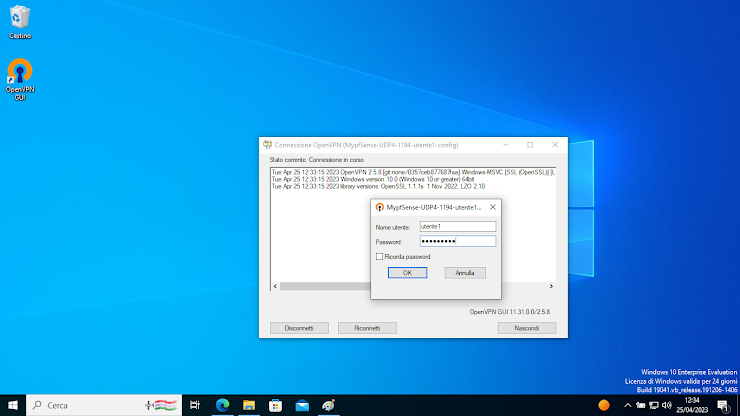
Task: Click the log scrollbar right arrow
Action: pos(551,286)
